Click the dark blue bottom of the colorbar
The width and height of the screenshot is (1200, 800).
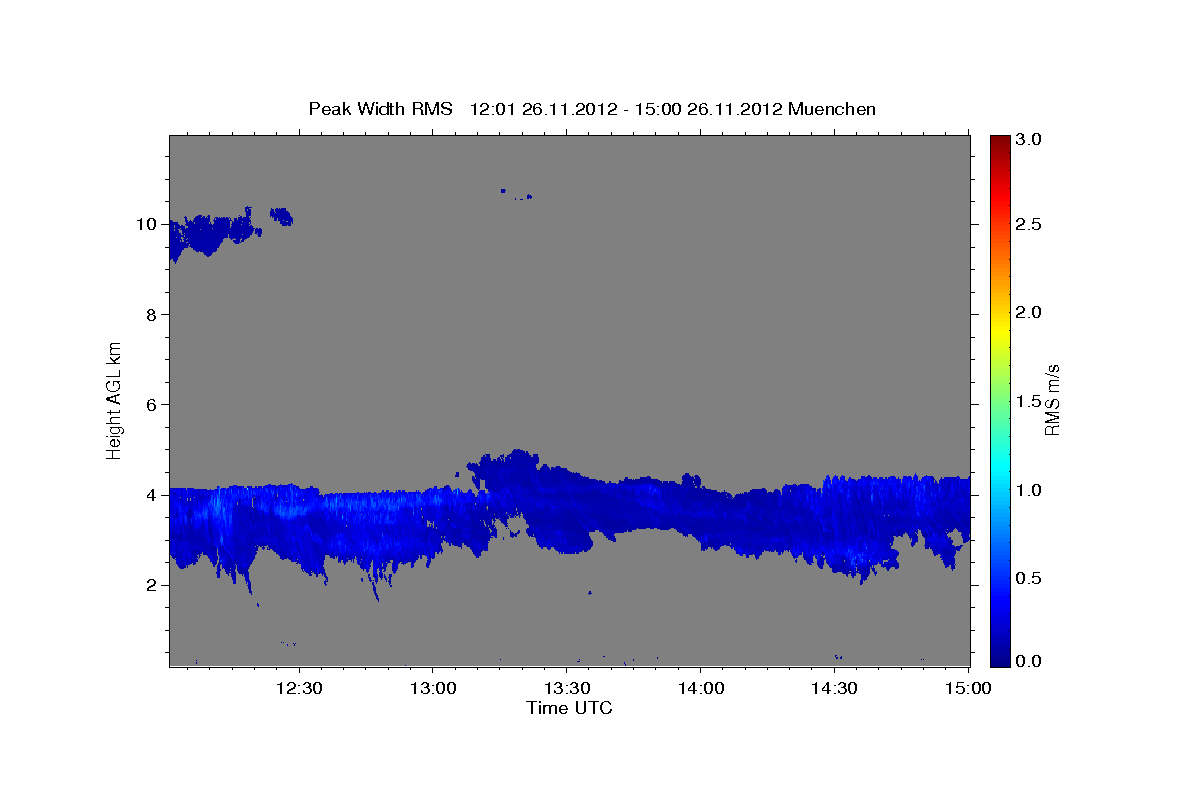click(x=999, y=657)
